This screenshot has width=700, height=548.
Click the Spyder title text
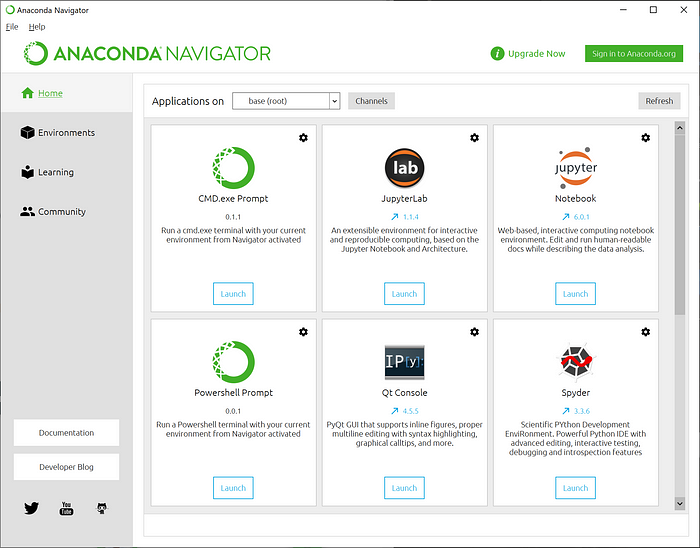(575, 393)
